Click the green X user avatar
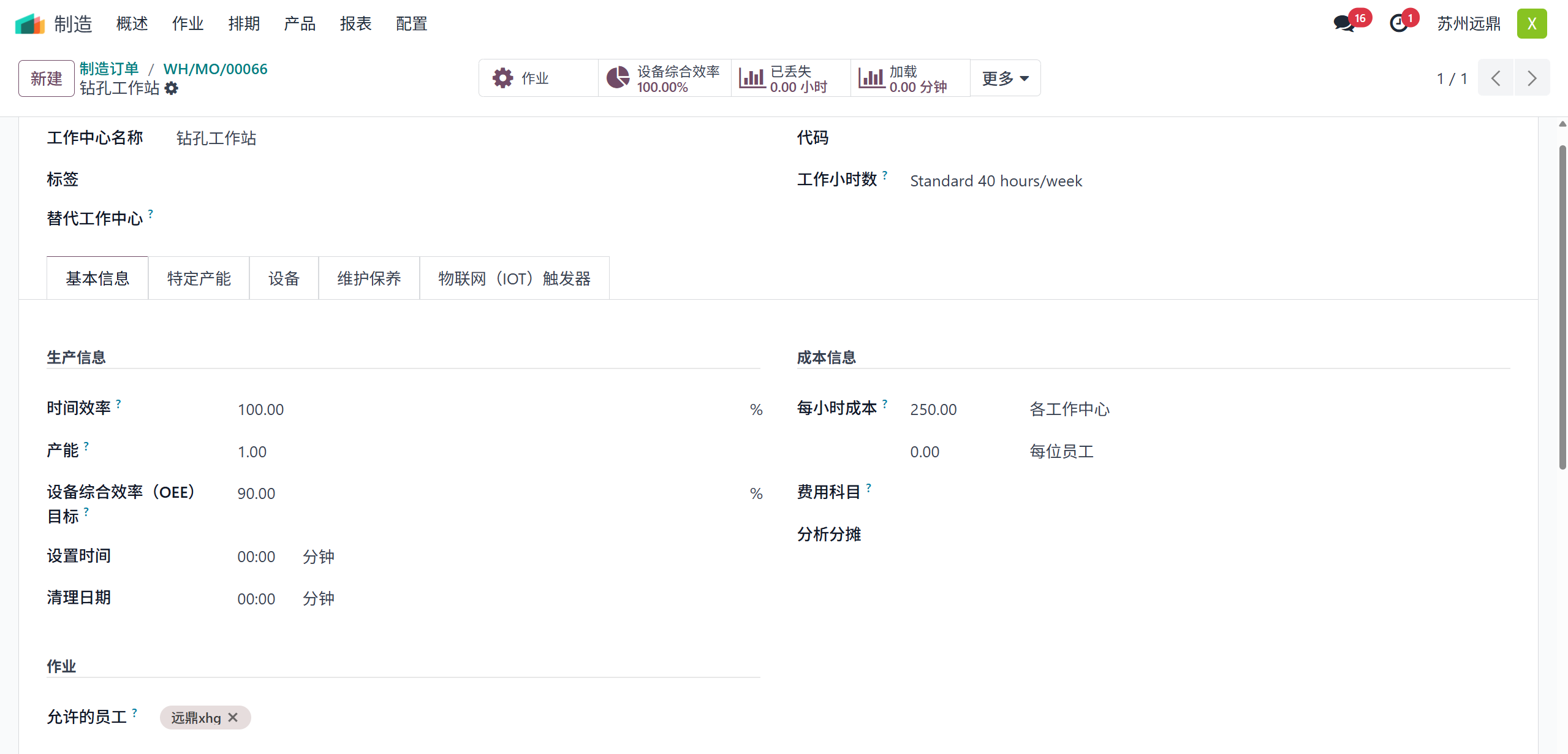Screen dimensions: 1568x754 pos(1531,24)
